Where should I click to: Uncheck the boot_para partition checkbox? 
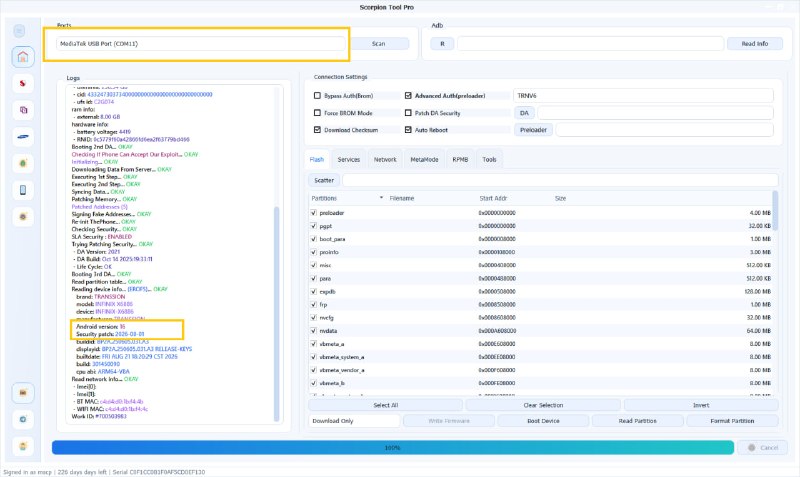313,239
